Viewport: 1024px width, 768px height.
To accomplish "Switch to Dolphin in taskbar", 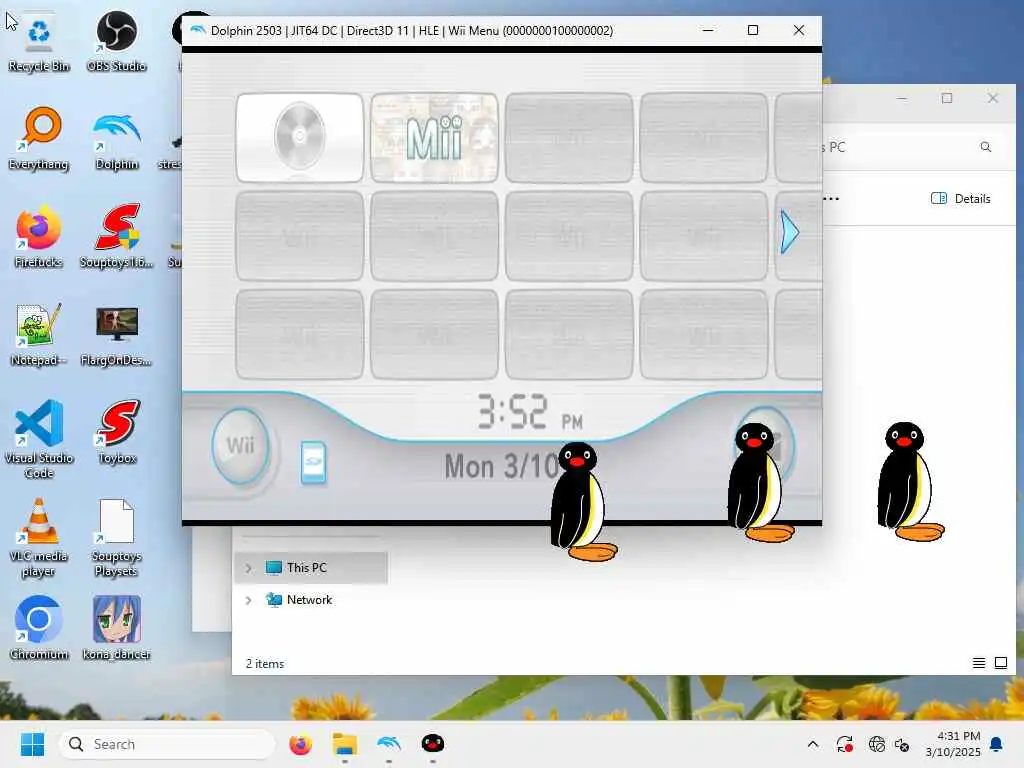I will [x=389, y=744].
